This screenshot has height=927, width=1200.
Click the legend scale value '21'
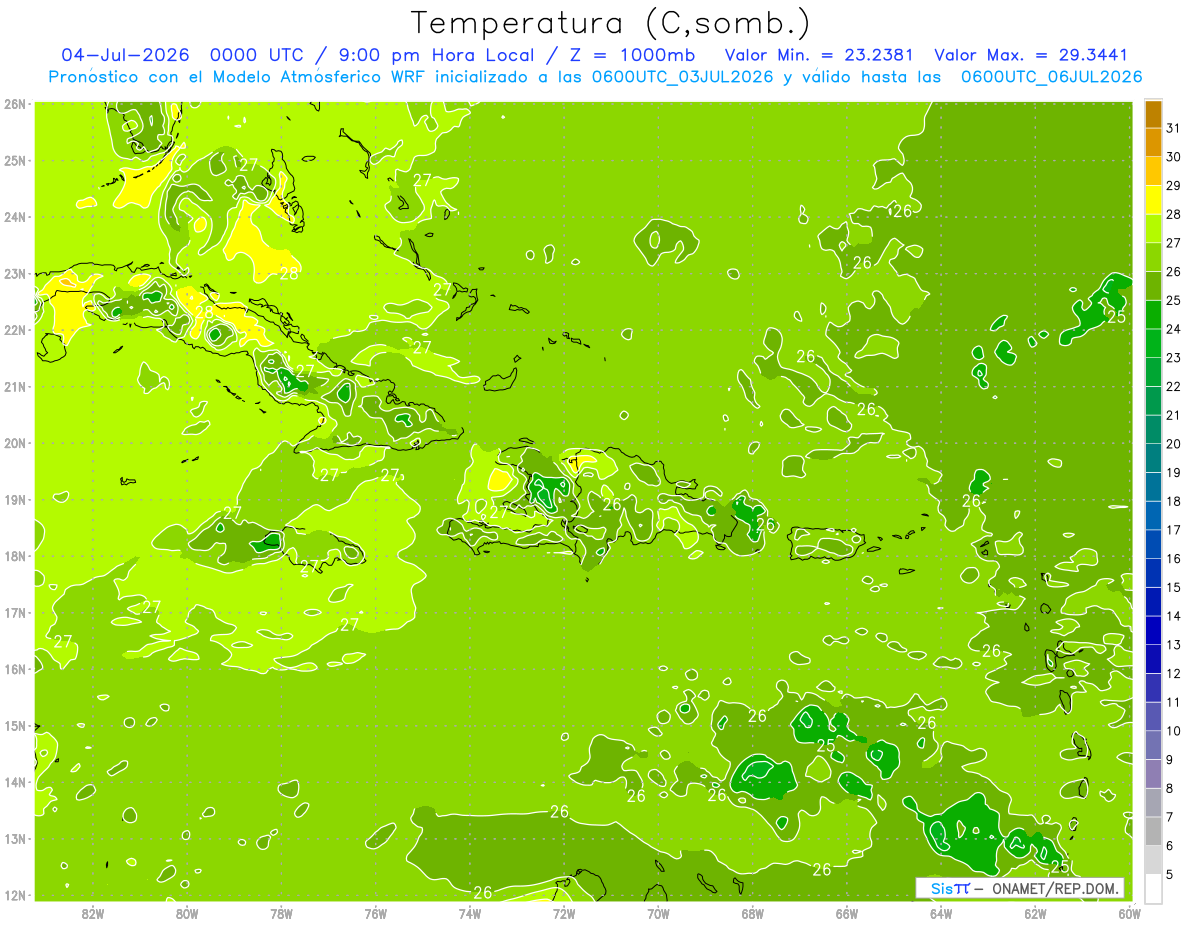[x=1174, y=415]
